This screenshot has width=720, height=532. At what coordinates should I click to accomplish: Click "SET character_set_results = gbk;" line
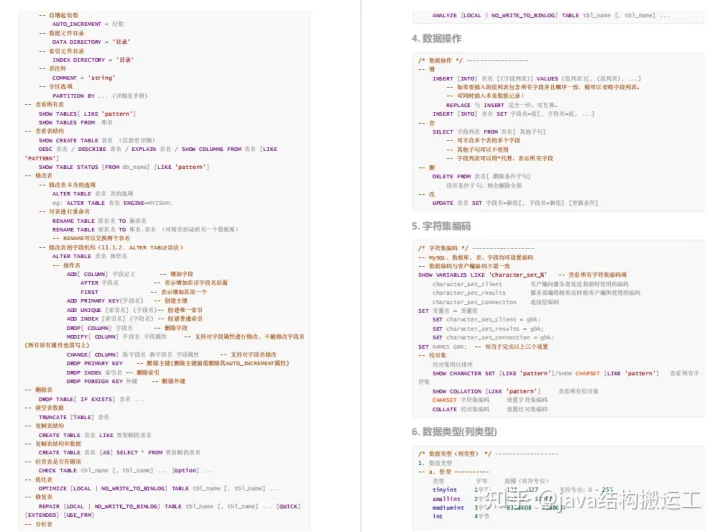488,329
